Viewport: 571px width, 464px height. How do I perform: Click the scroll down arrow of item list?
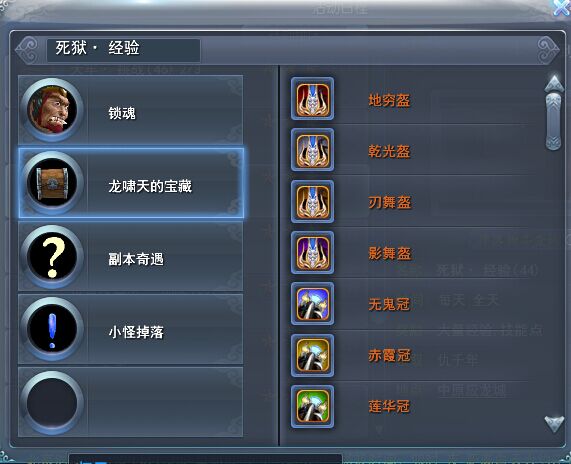pos(554,424)
